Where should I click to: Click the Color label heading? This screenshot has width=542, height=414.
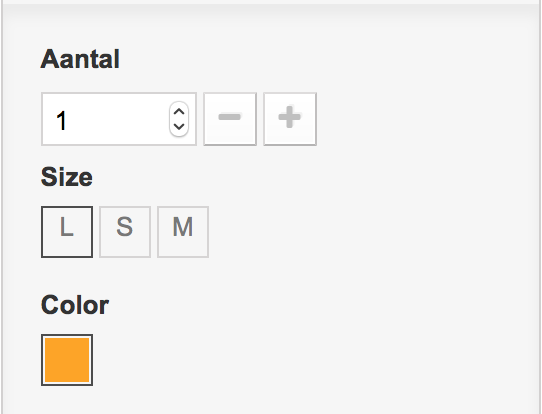pyautogui.click(x=75, y=305)
